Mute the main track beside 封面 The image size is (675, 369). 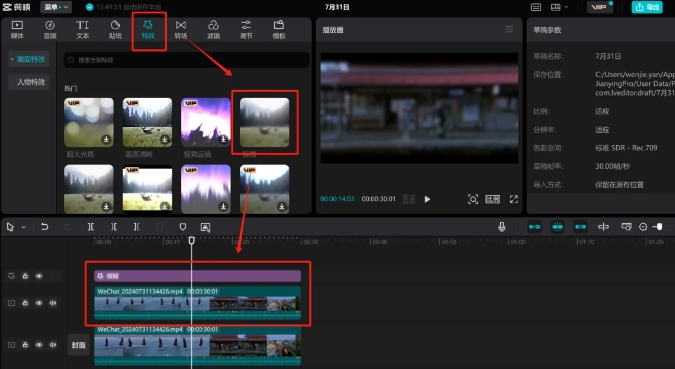tap(53, 345)
